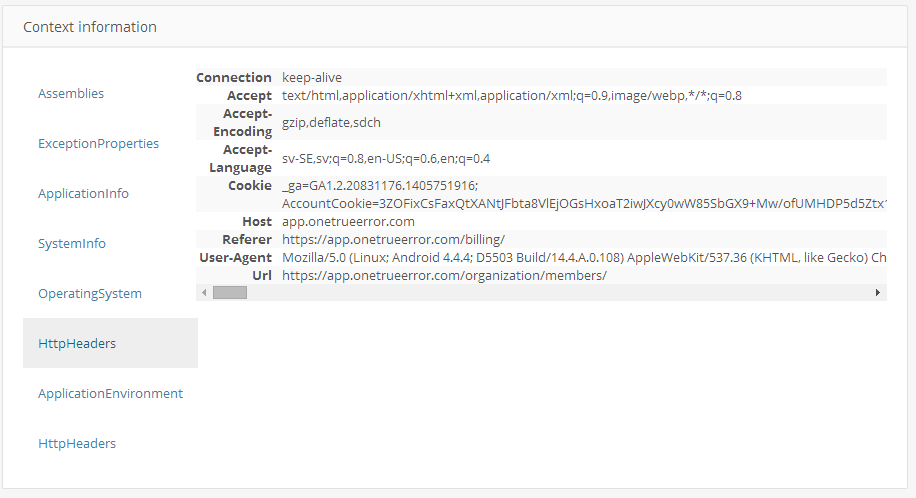Select the ExceptionProperties tab

pos(98,144)
